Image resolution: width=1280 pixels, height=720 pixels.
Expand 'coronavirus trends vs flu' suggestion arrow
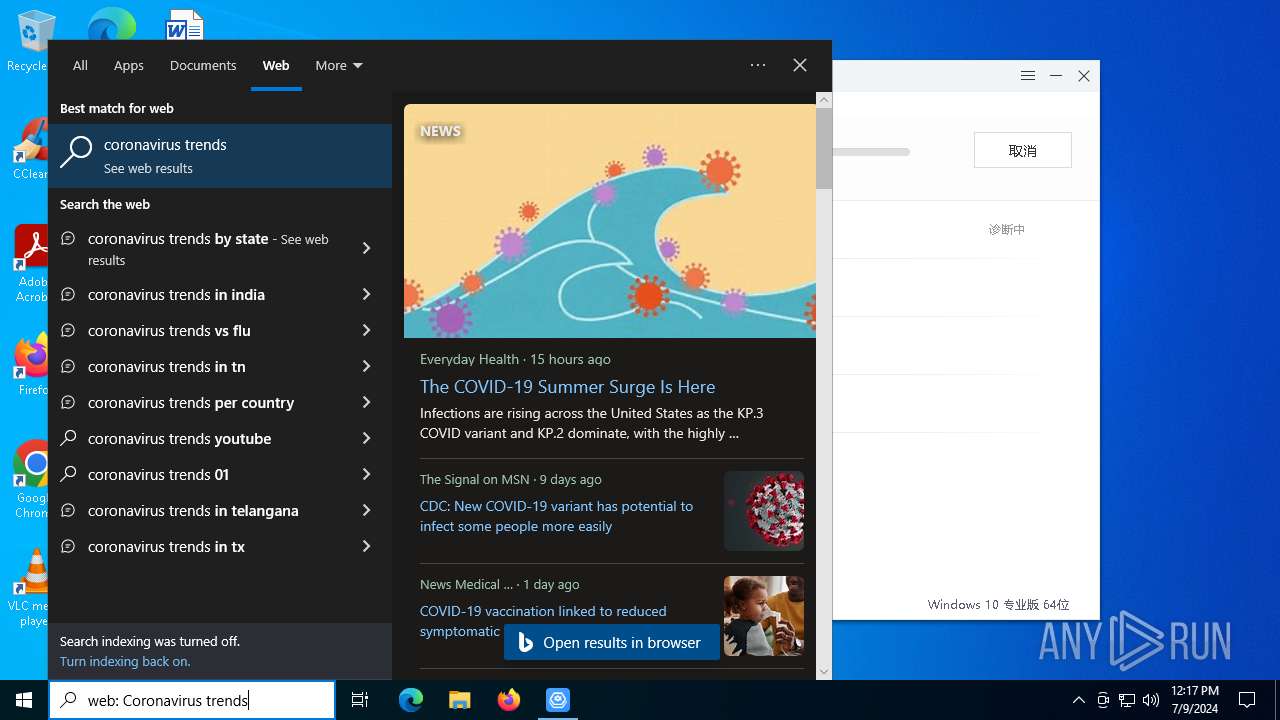366,330
